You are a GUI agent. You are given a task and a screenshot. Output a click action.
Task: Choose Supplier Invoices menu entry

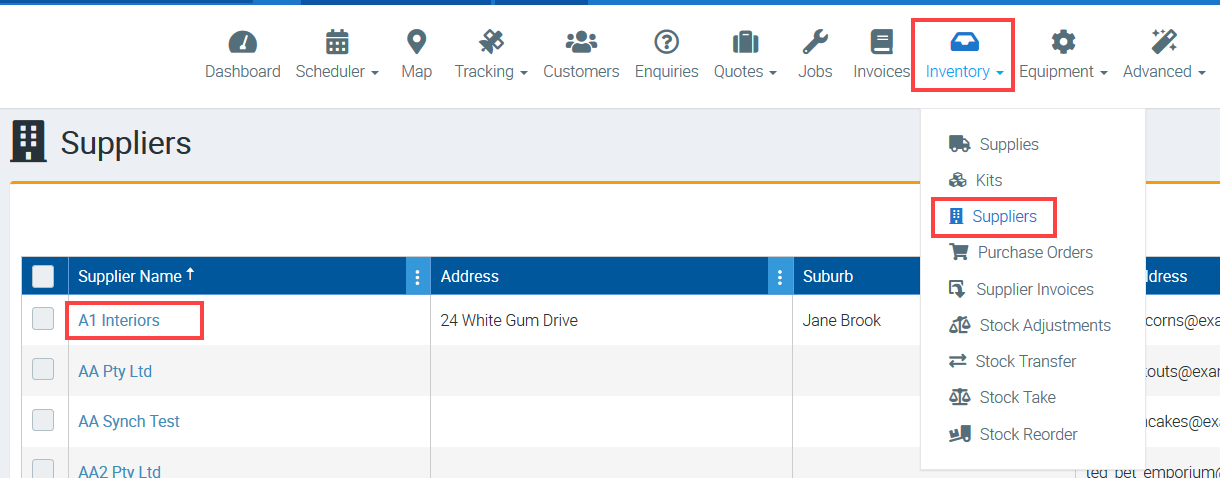(1034, 290)
